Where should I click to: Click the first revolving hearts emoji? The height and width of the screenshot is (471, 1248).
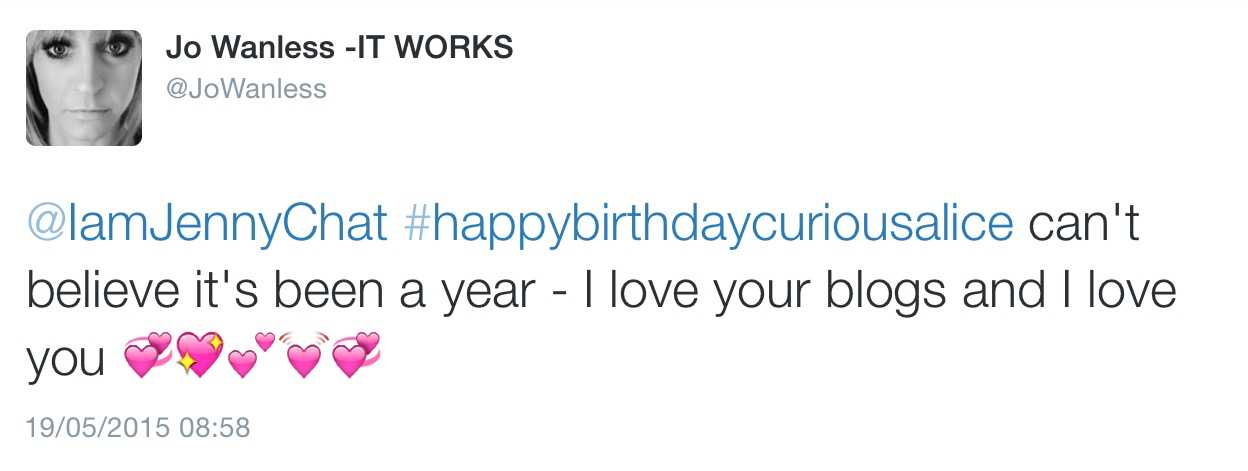pyautogui.click(x=147, y=355)
